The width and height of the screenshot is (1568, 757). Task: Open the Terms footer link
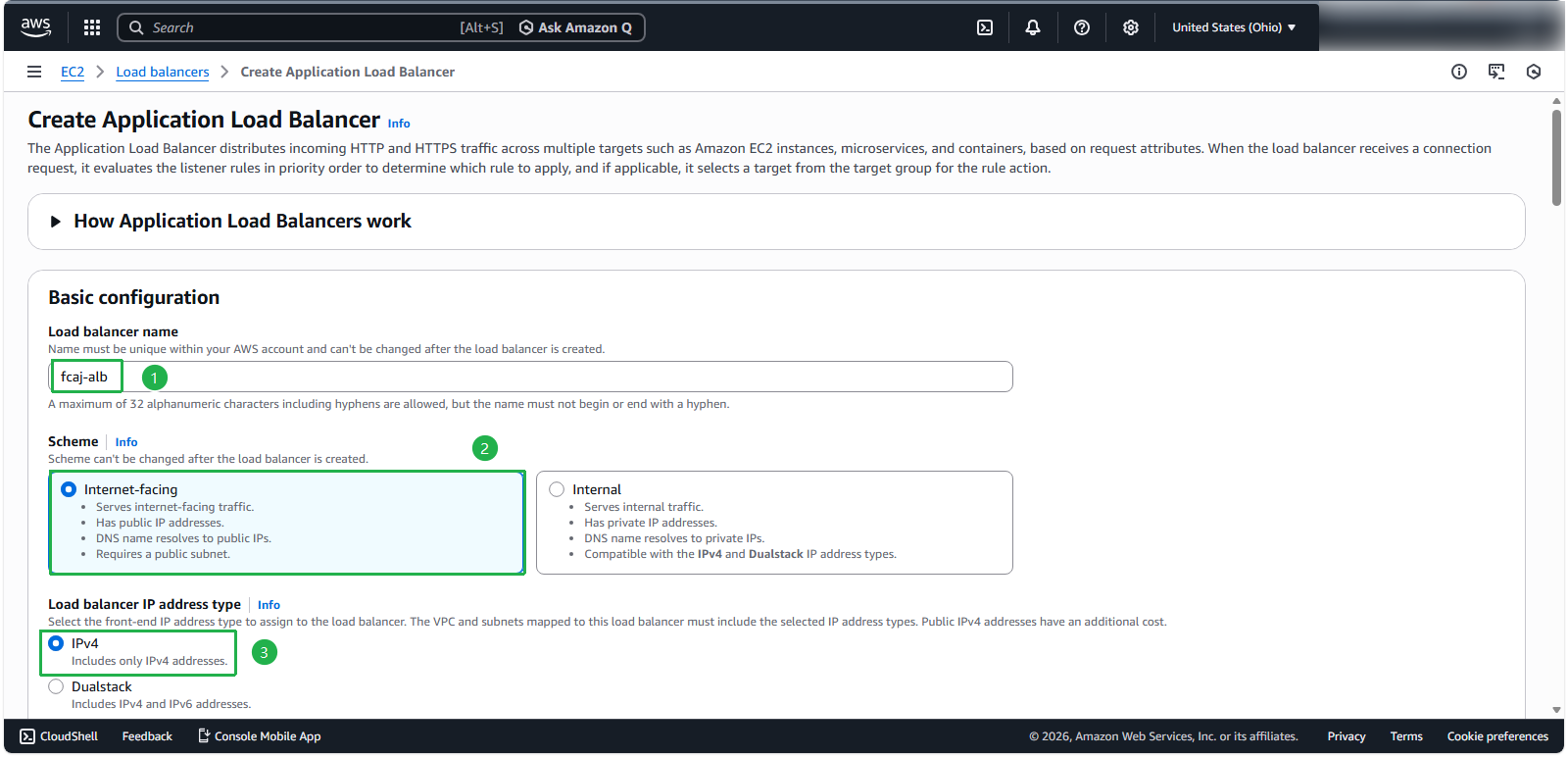(x=1406, y=736)
